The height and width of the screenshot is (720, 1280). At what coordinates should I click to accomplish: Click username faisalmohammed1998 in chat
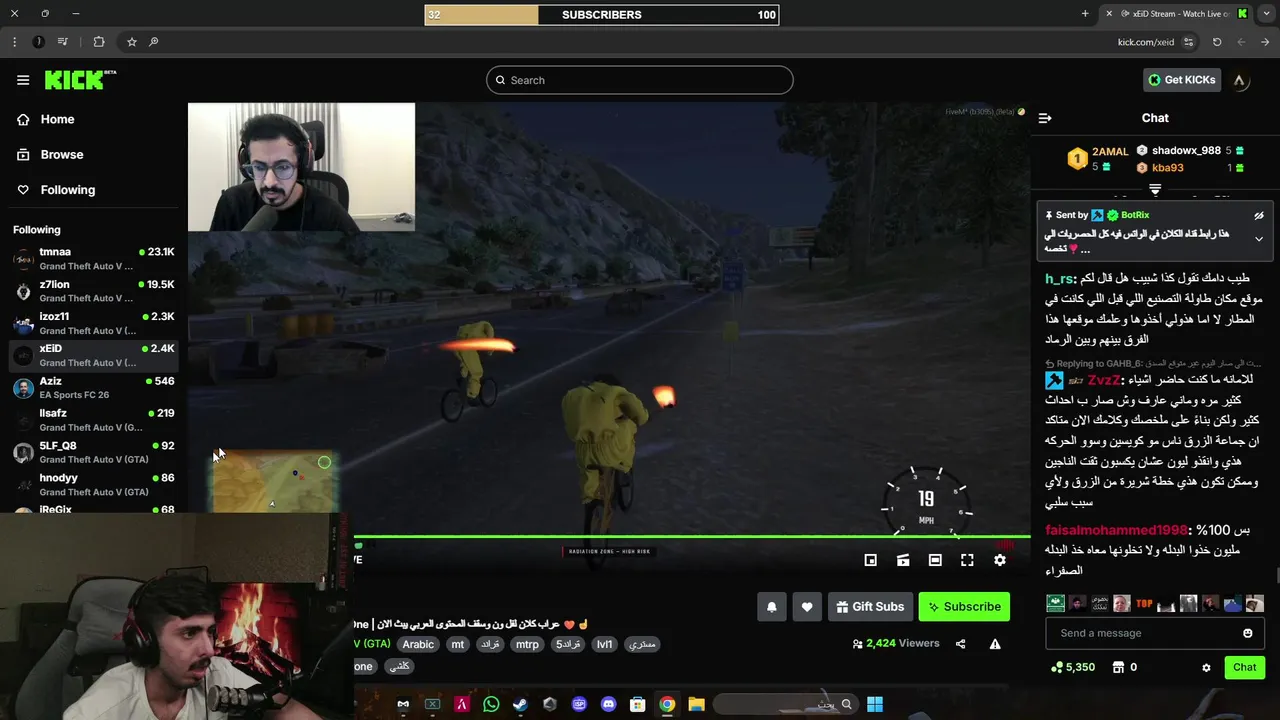(1116, 530)
